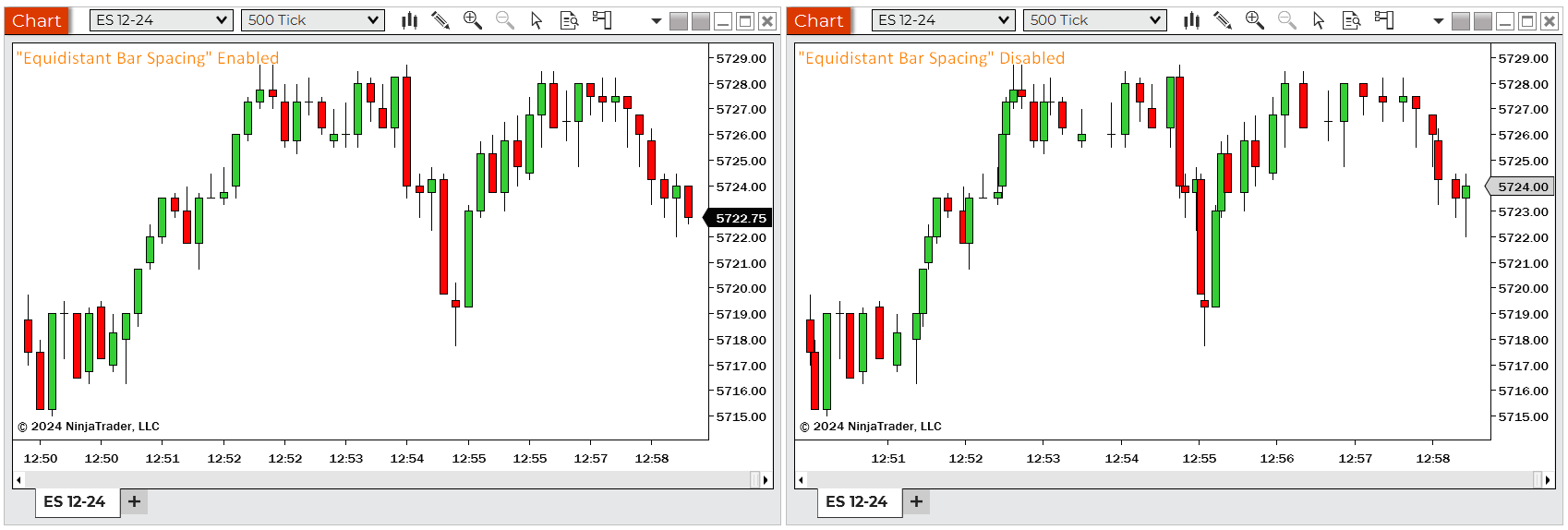Click "Equidistant Bar Spacing" Enabled label
The height and width of the screenshot is (530, 1568).
pyautogui.click(x=148, y=58)
